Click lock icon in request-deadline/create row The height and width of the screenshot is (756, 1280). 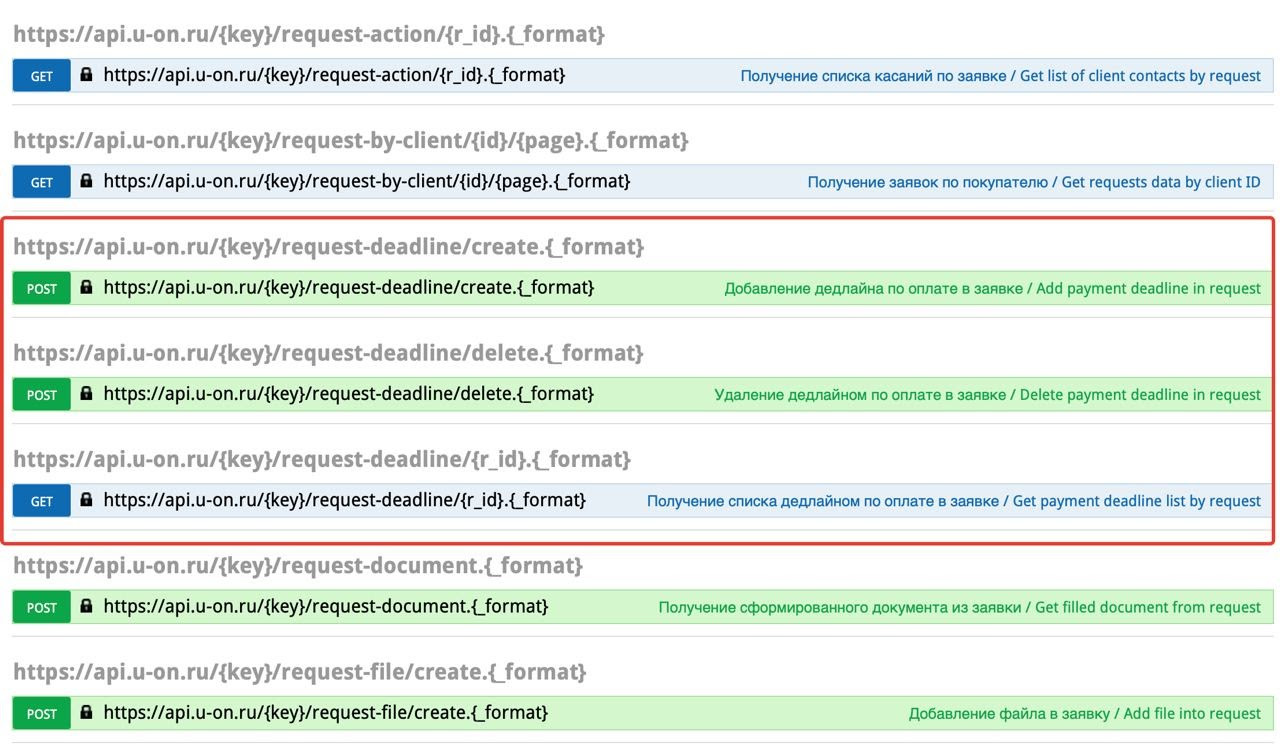(x=86, y=288)
